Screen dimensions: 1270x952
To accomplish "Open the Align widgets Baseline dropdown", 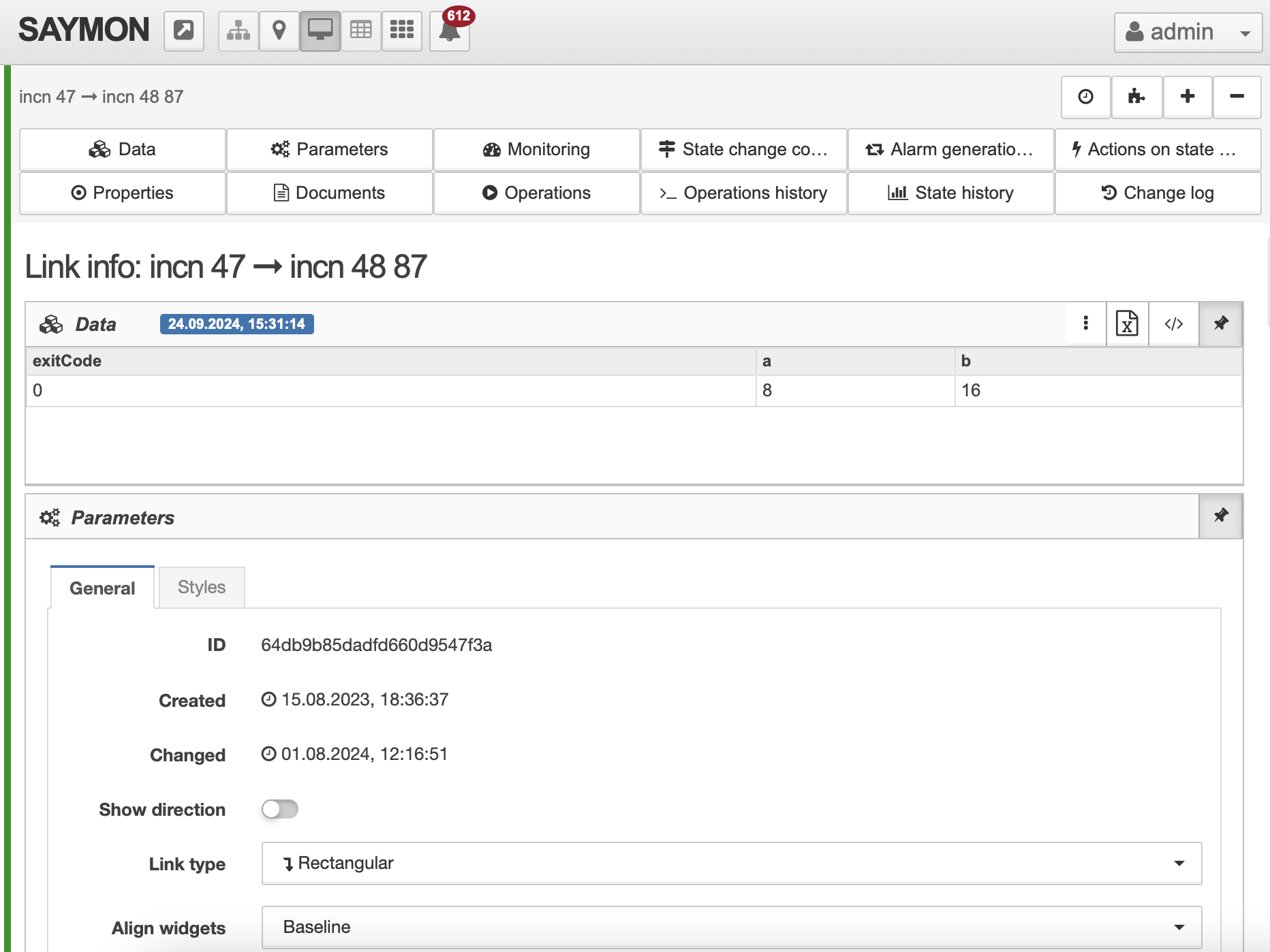I will [x=732, y=927].
